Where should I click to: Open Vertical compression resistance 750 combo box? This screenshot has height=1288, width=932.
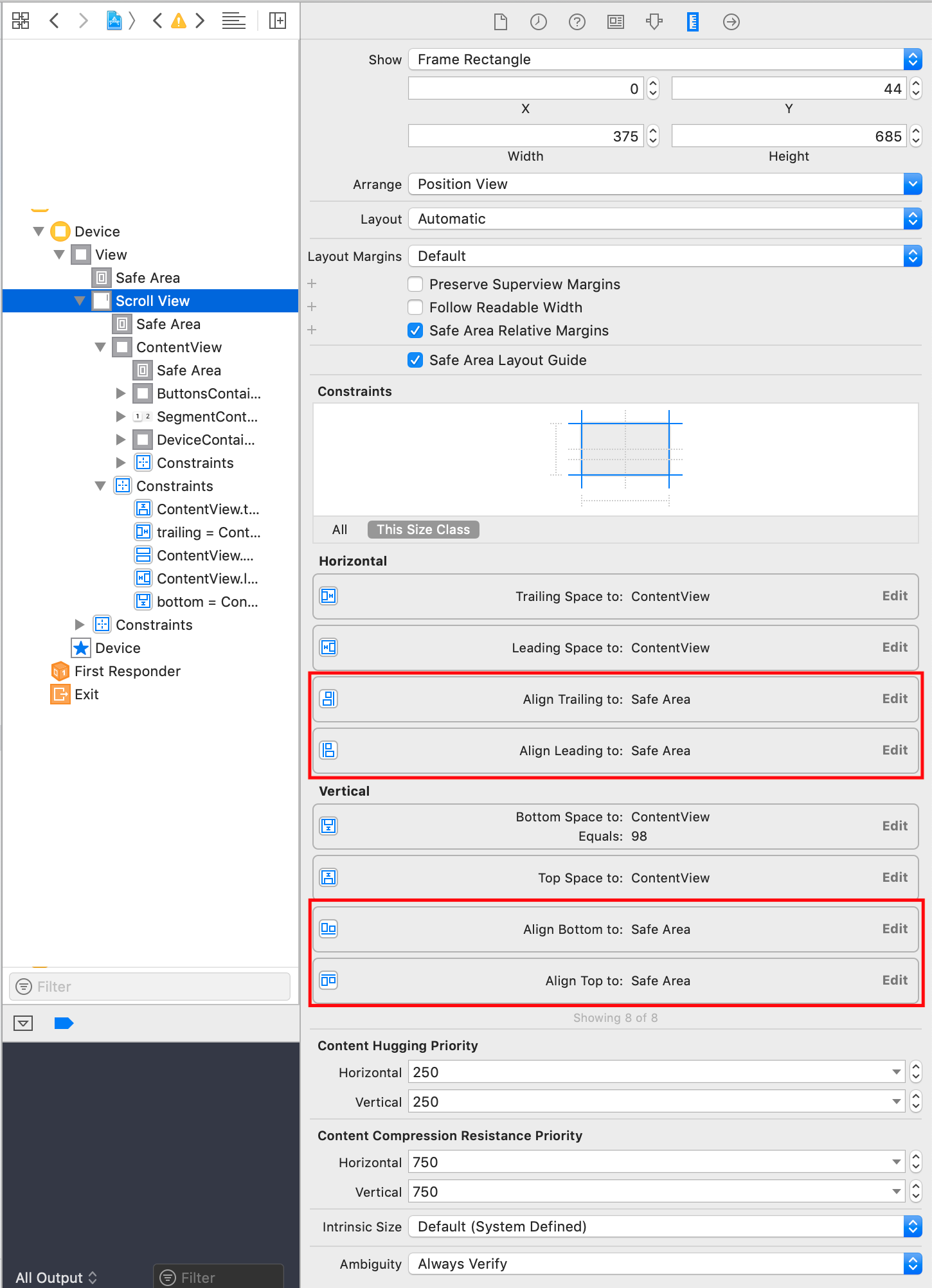click(657, 1192)
